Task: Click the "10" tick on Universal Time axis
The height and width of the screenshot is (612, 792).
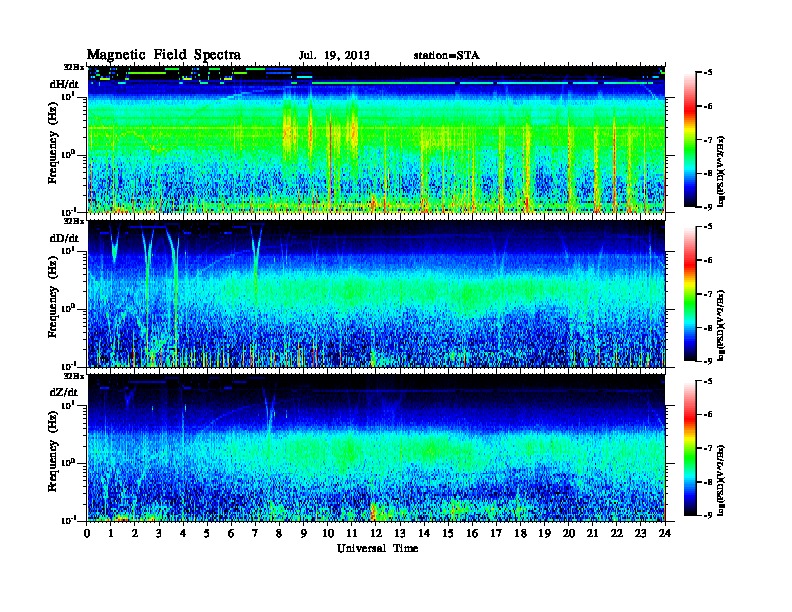Action: click(328, 533)
